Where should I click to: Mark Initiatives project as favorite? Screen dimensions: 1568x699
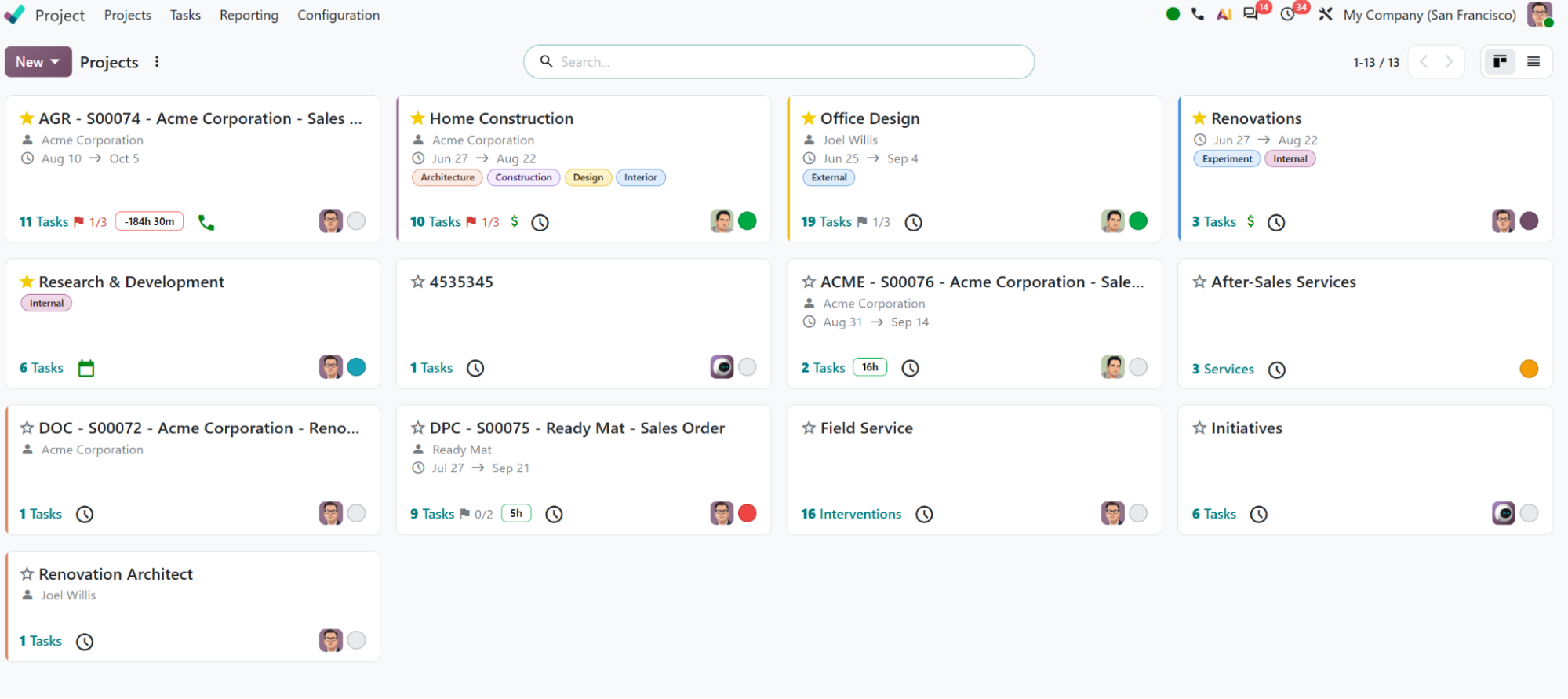coord(1199,428)
